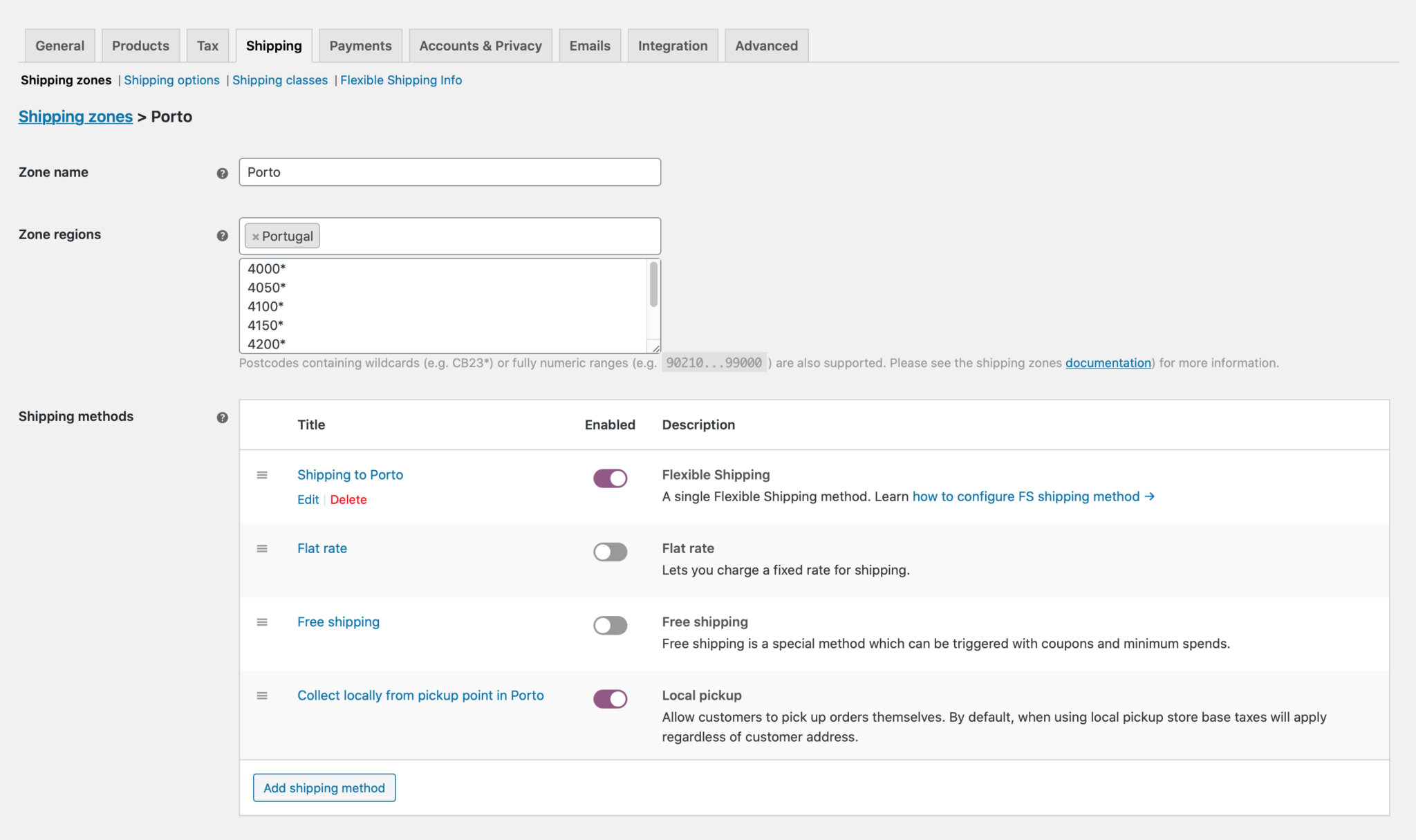Grab the drag handle for Shipping to Porto

tap(262, 475)
